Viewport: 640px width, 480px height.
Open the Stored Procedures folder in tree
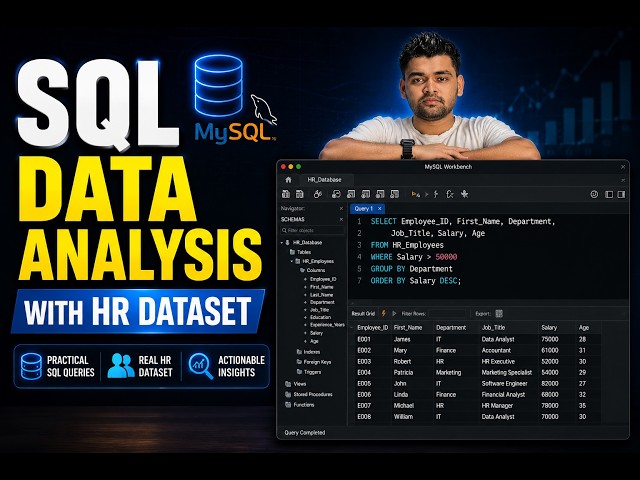point(309,395)
